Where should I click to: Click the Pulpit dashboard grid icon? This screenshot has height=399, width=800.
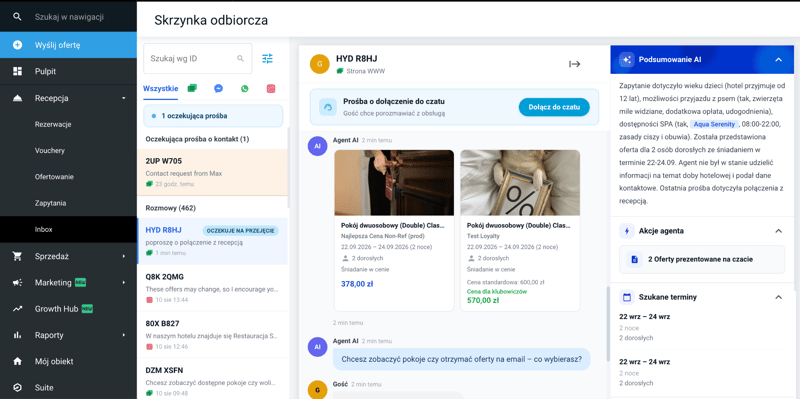[17, 71]
